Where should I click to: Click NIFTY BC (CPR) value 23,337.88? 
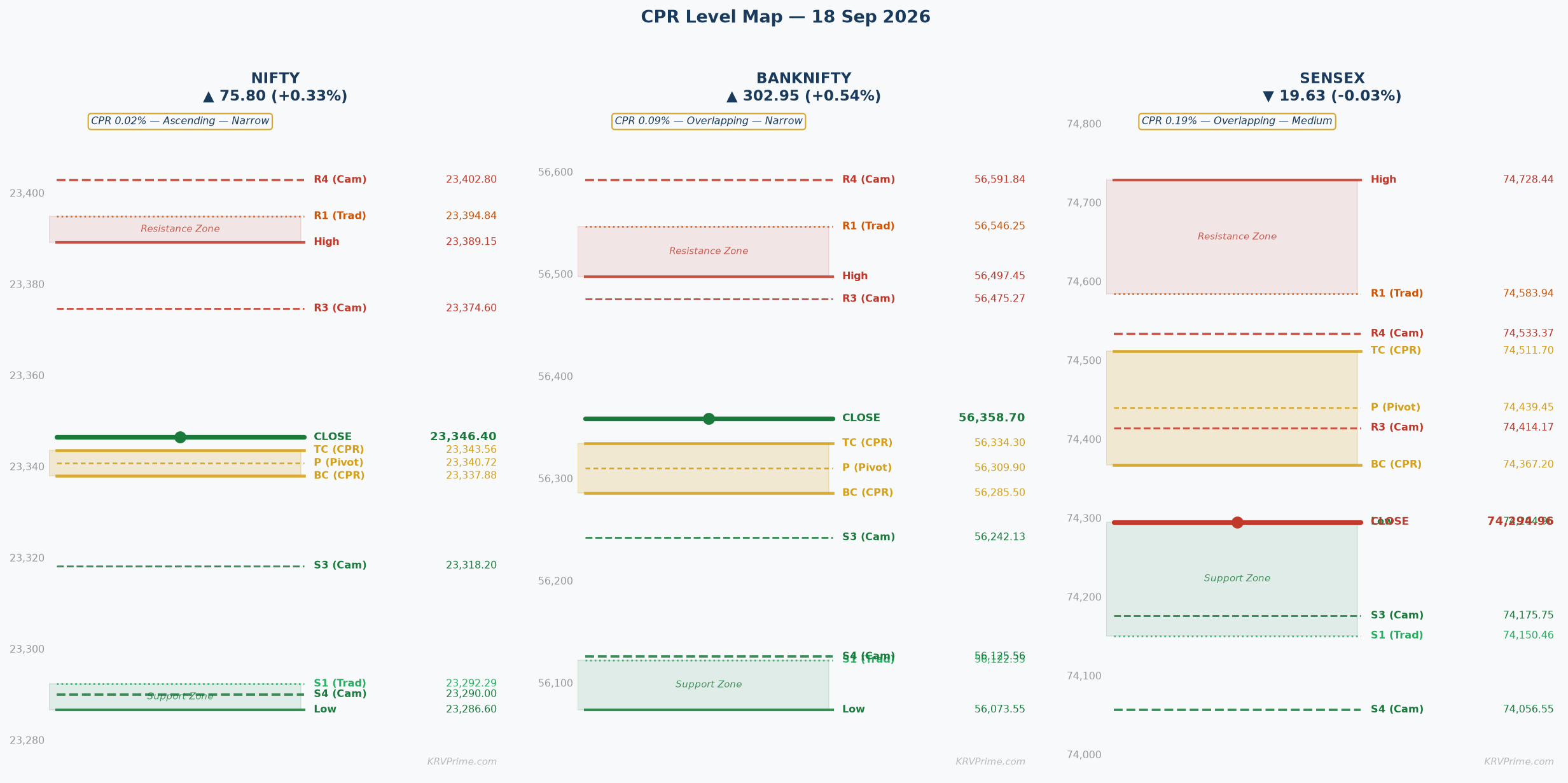(471, 476)
